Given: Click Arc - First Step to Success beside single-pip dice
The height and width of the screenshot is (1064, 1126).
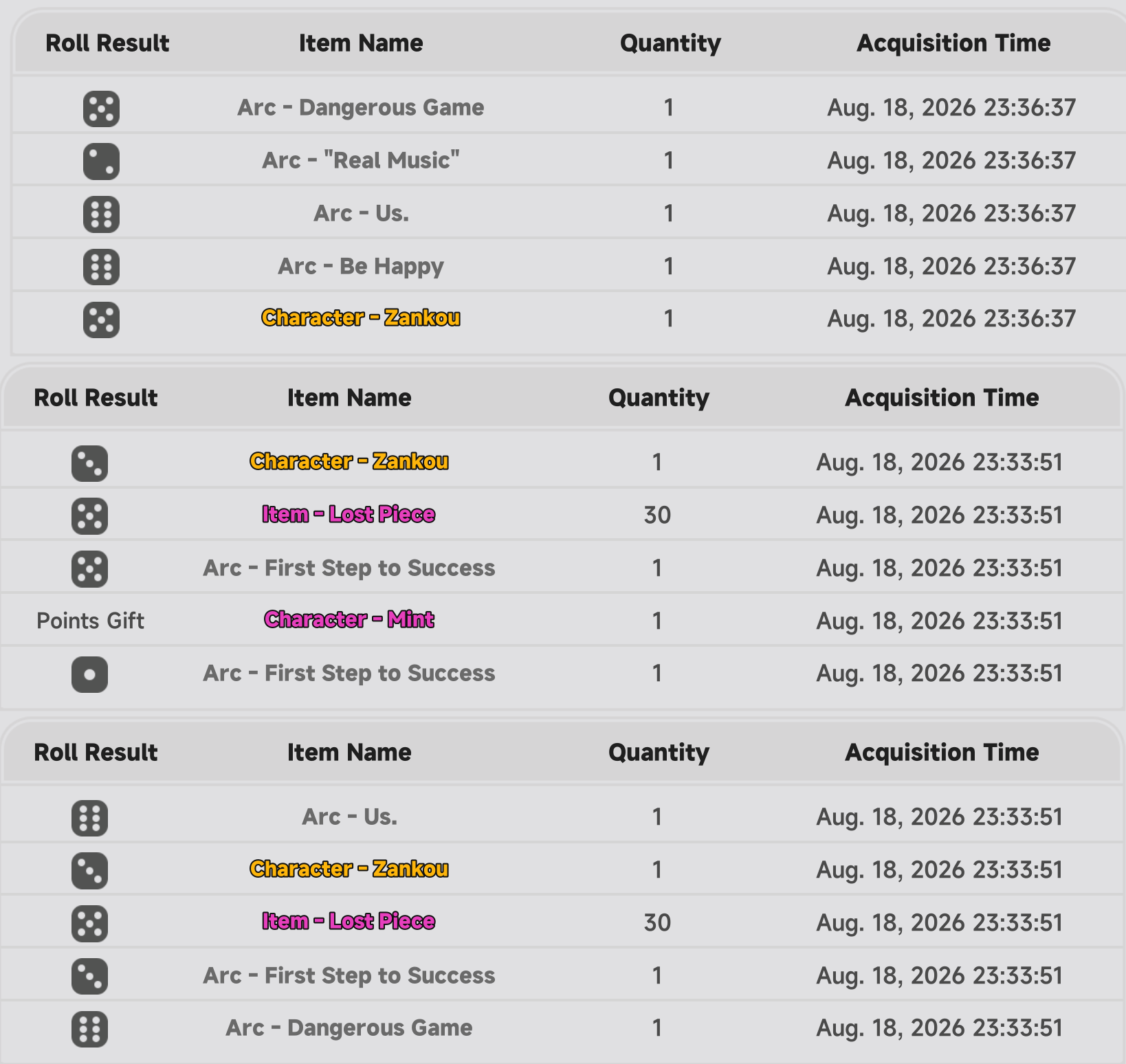Looking at the screenshot, I should (349, 674).
